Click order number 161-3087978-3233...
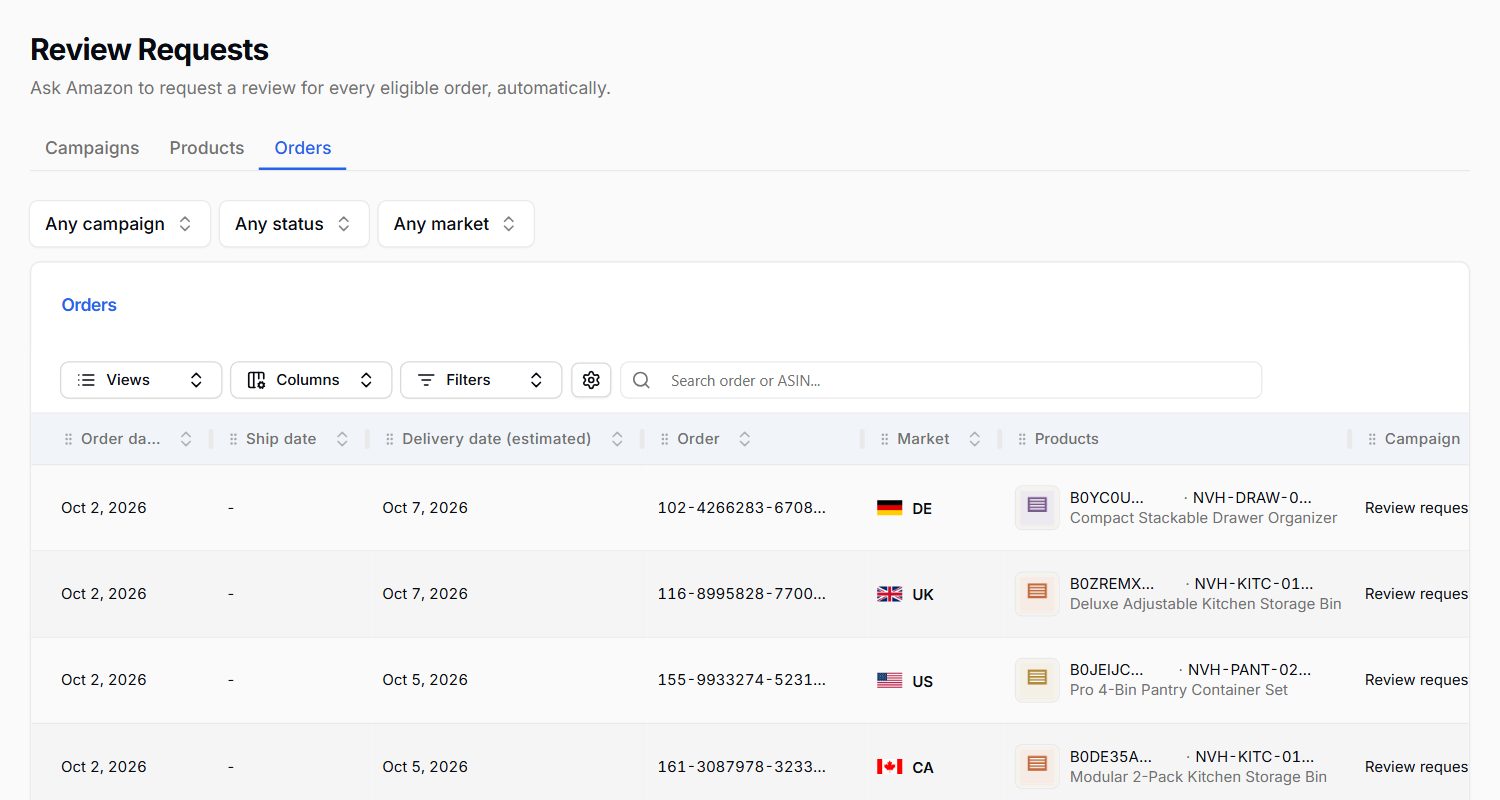Image resolution: width=1500 pixels, height=800 pixels. pyautogui.click(x=742, y=767)
